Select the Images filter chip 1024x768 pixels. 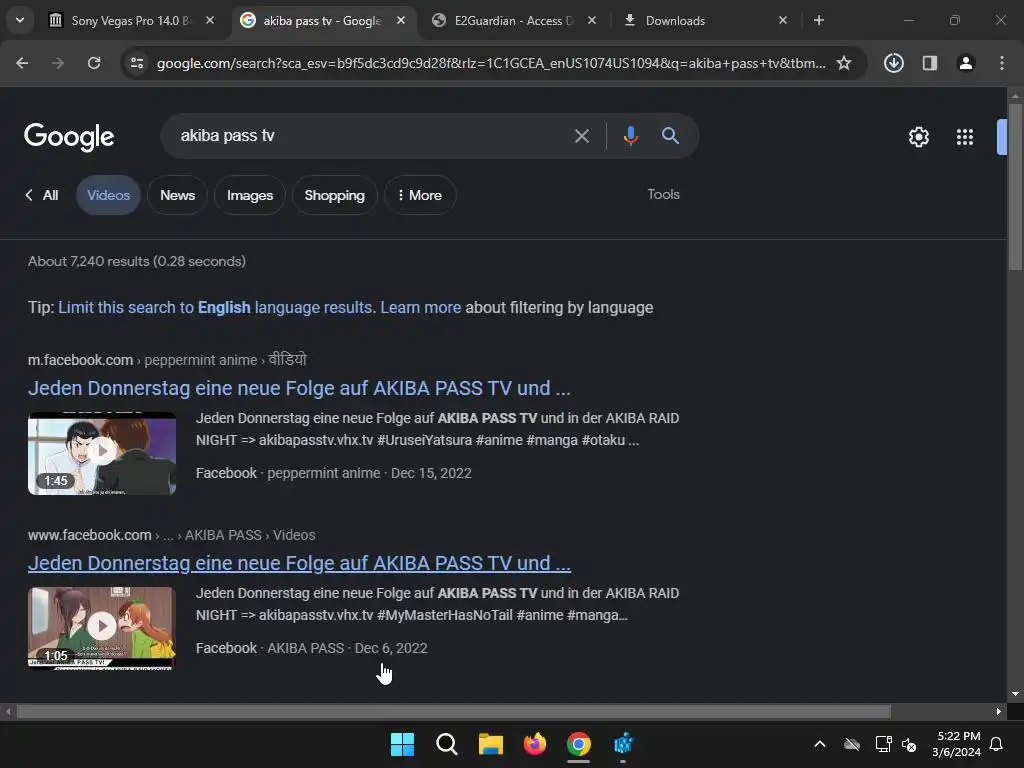point(249,195)
